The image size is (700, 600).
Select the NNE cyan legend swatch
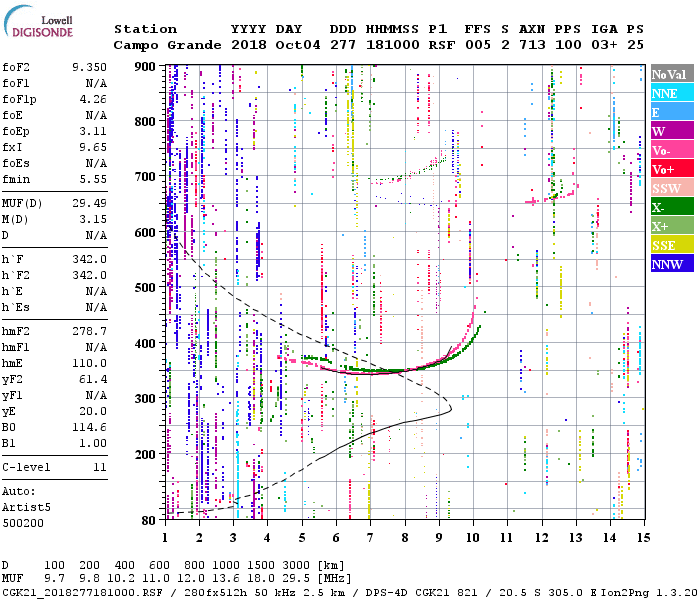tap(672, 93)
